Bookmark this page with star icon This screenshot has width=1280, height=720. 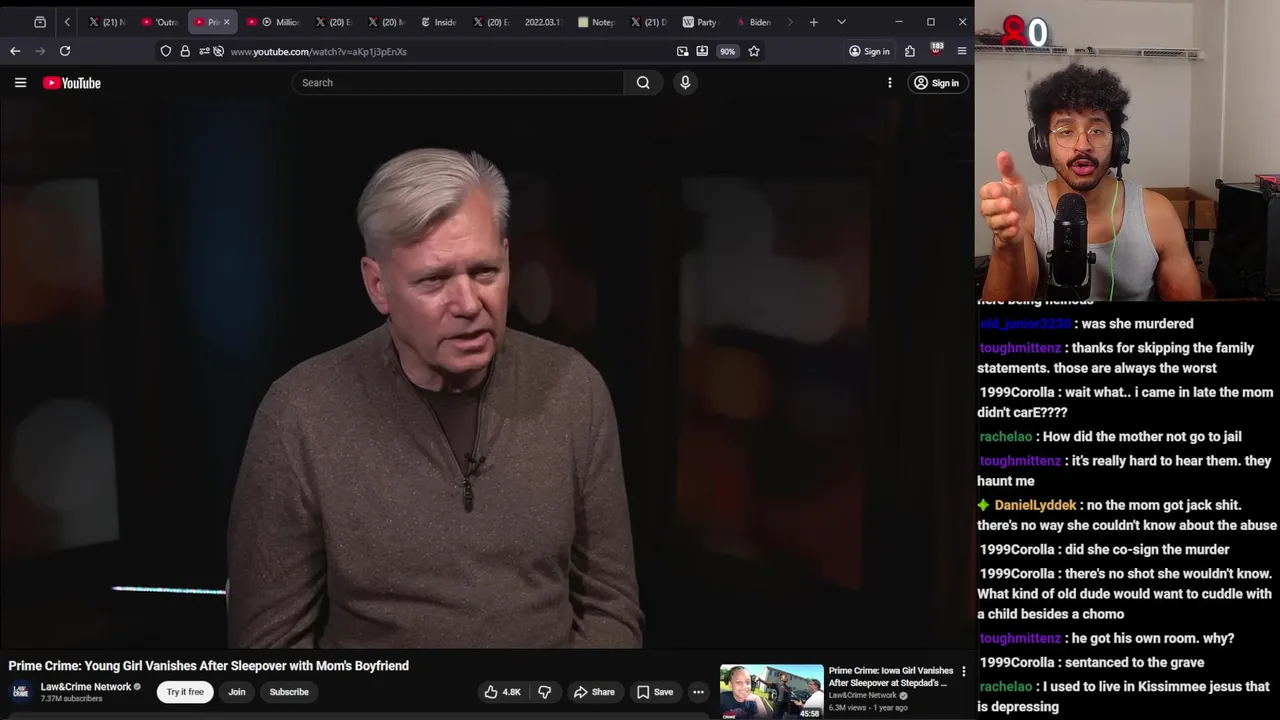(x=754, y=51)
